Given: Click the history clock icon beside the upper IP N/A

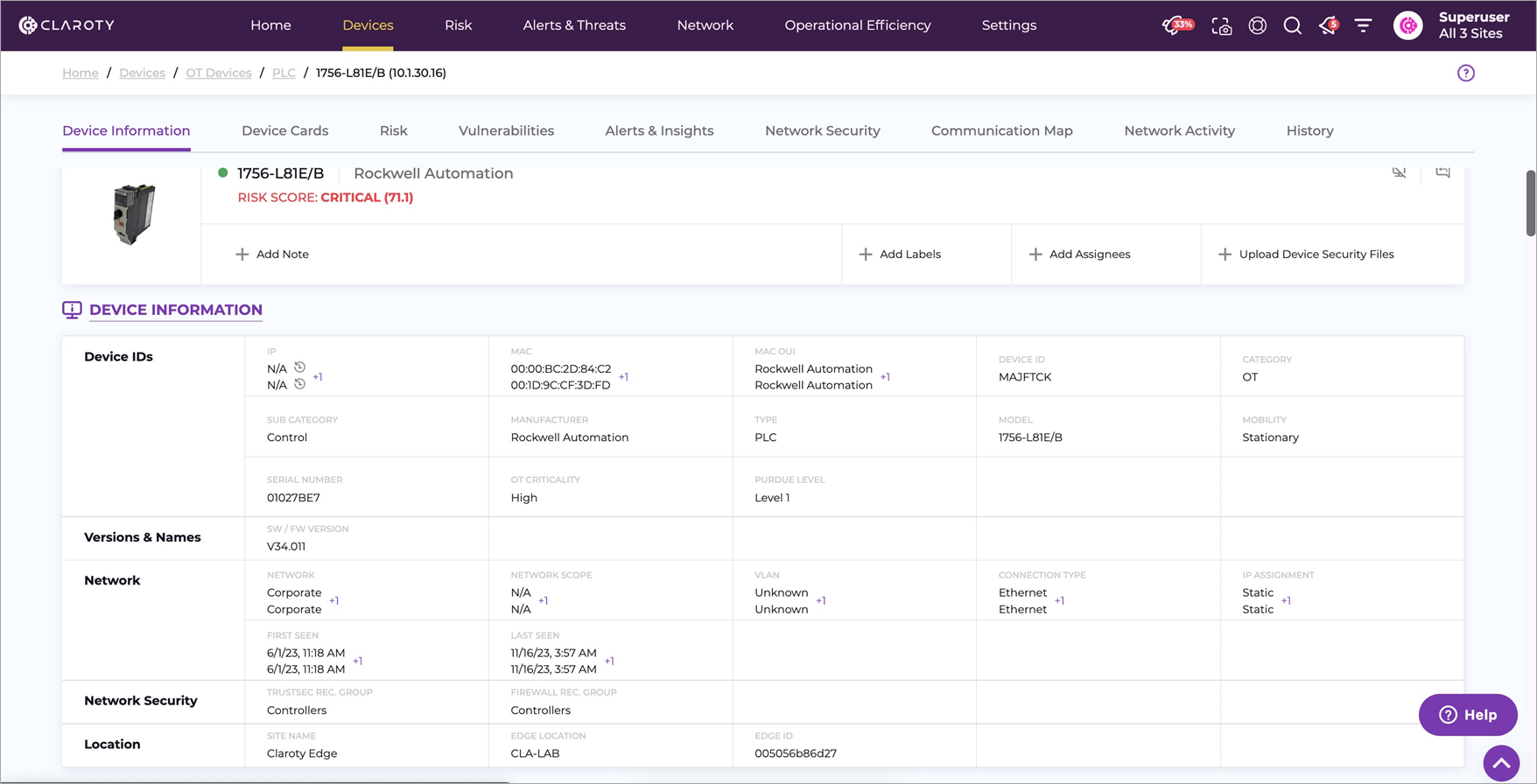Looking at the screenshot, I should [x=299, y=367].
